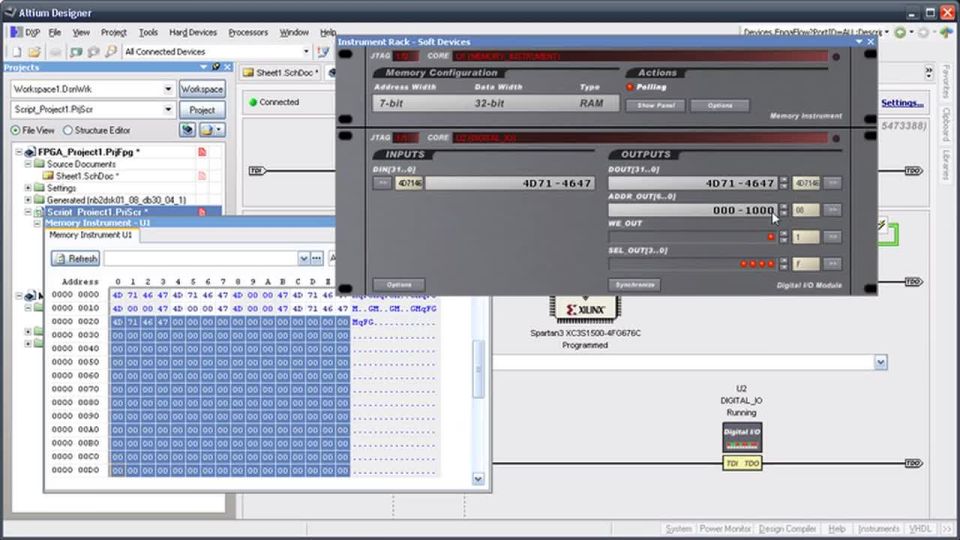Viewport: 960px width, 540px height.
Task: Click the green Connected status indicator
Action: tap(253, 102)
